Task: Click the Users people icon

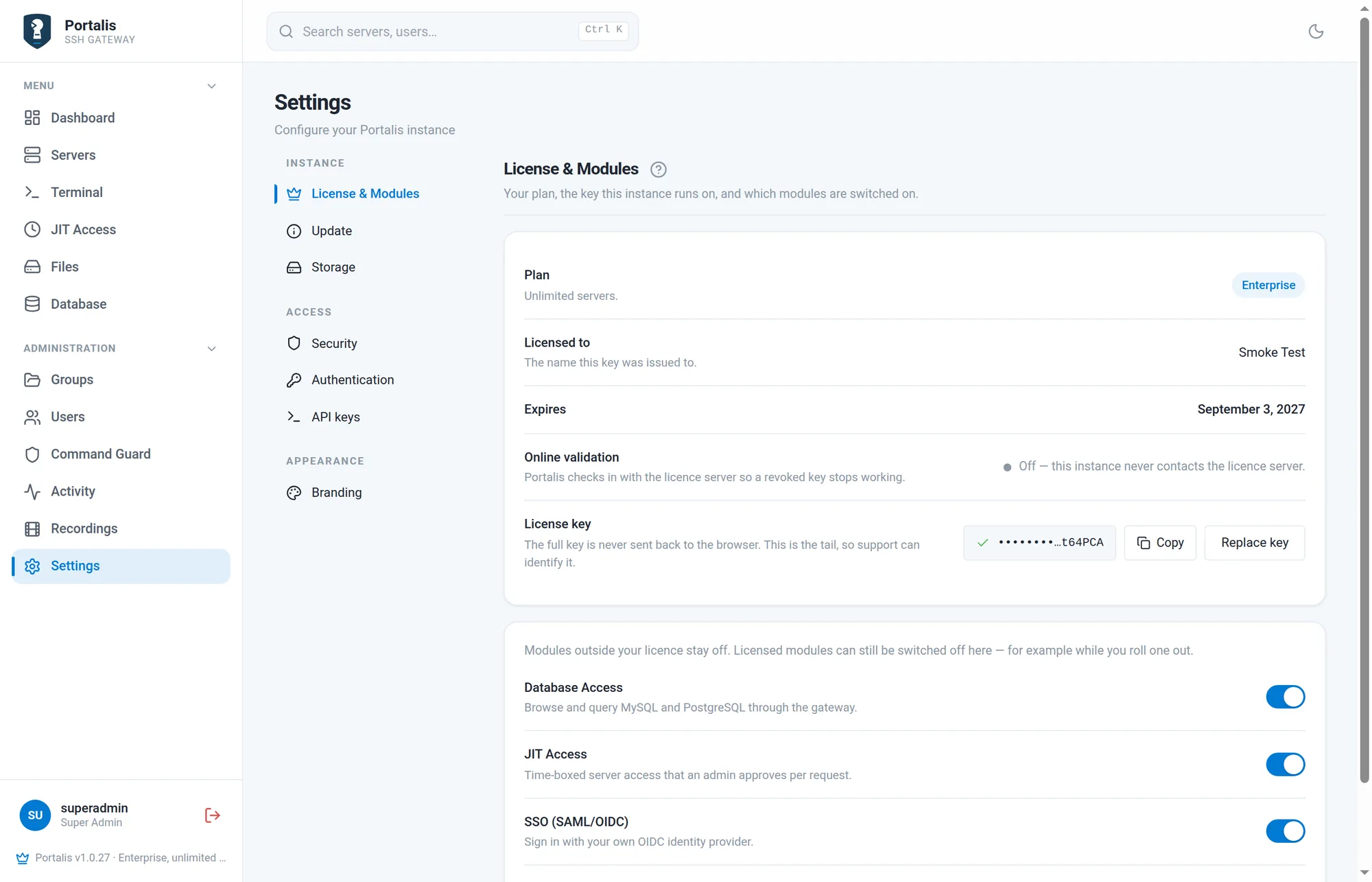Action: (x=32, y=417)
